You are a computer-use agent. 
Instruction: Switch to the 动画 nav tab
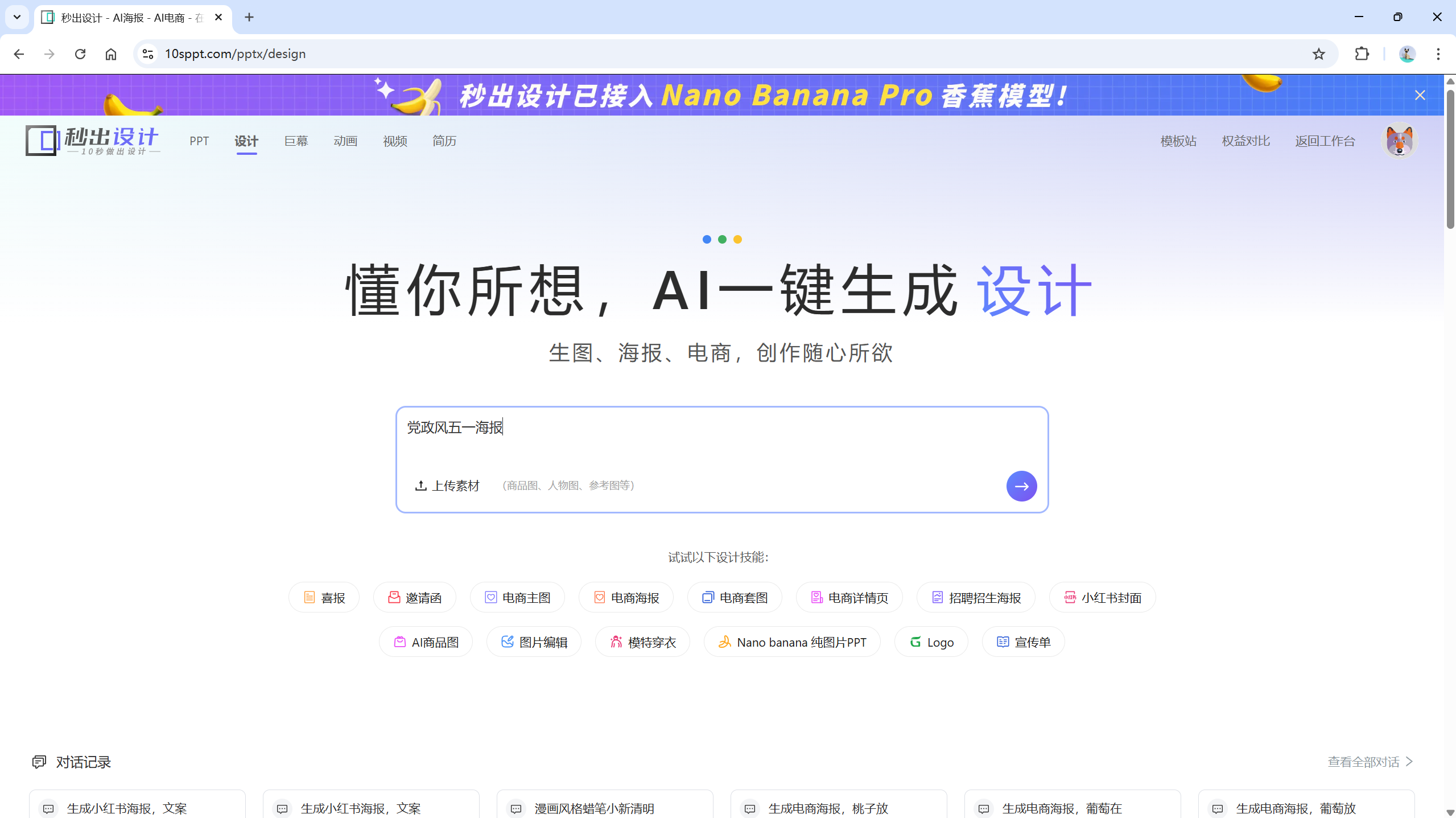pos(345,141)
